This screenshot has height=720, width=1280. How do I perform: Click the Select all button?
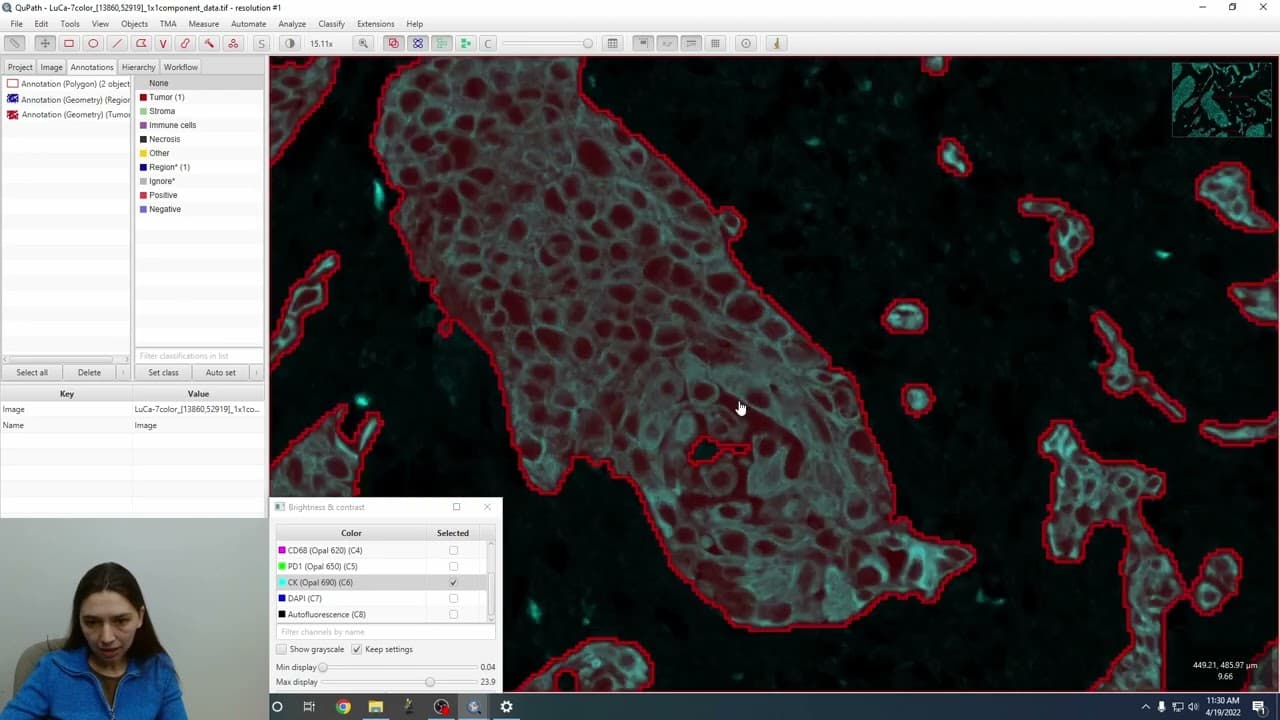coord(32,372)
